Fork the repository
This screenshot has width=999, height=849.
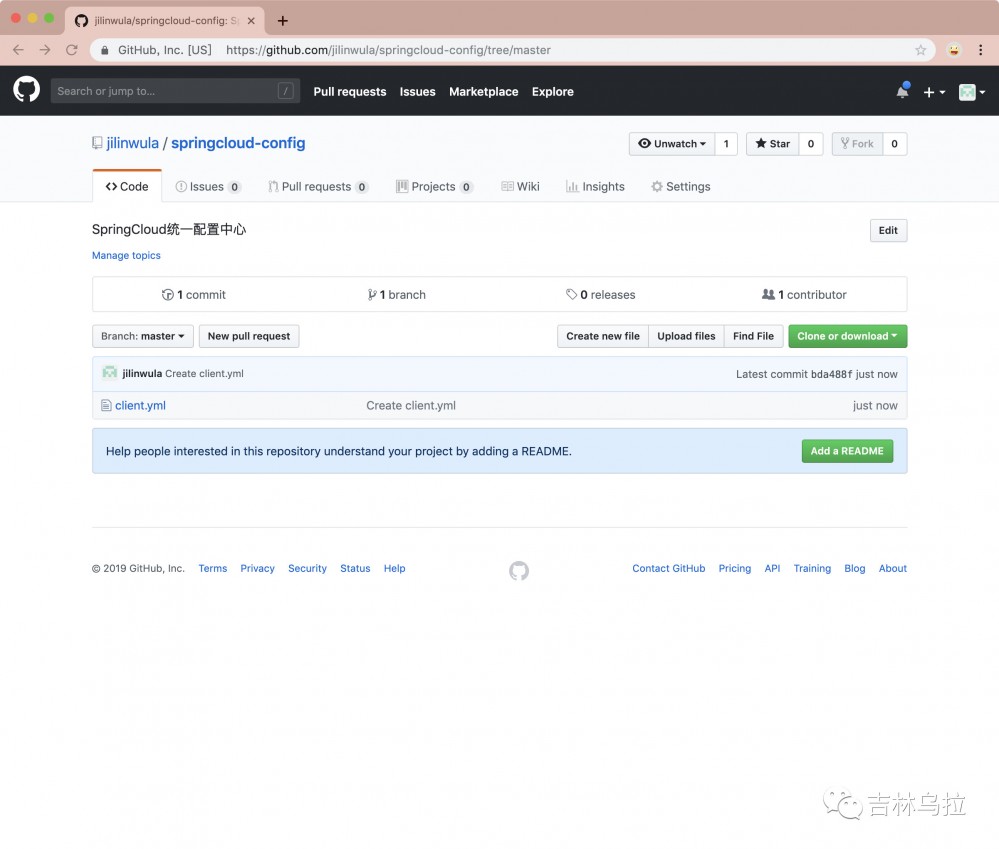pyautogui.click(x=857, y=144)
